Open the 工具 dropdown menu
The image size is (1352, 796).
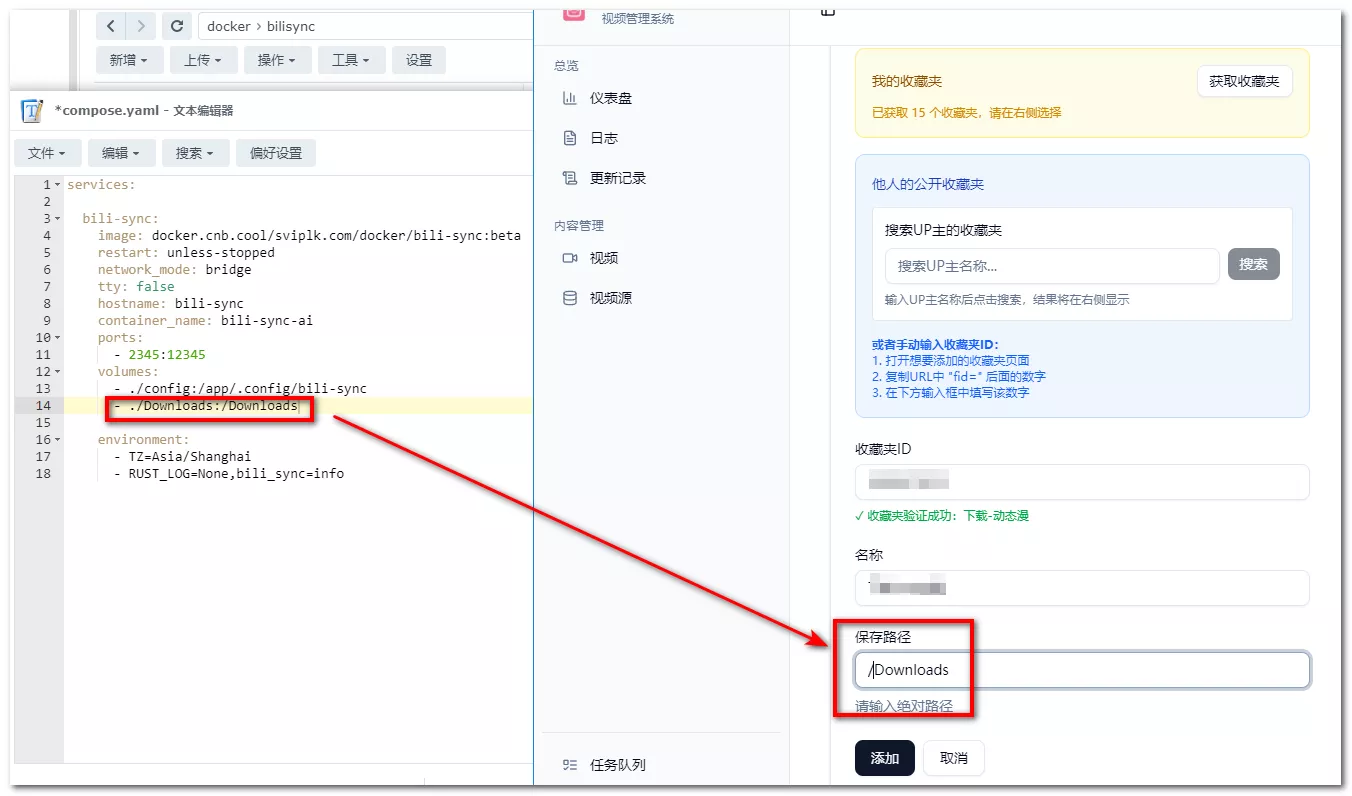tap(350, 60)
